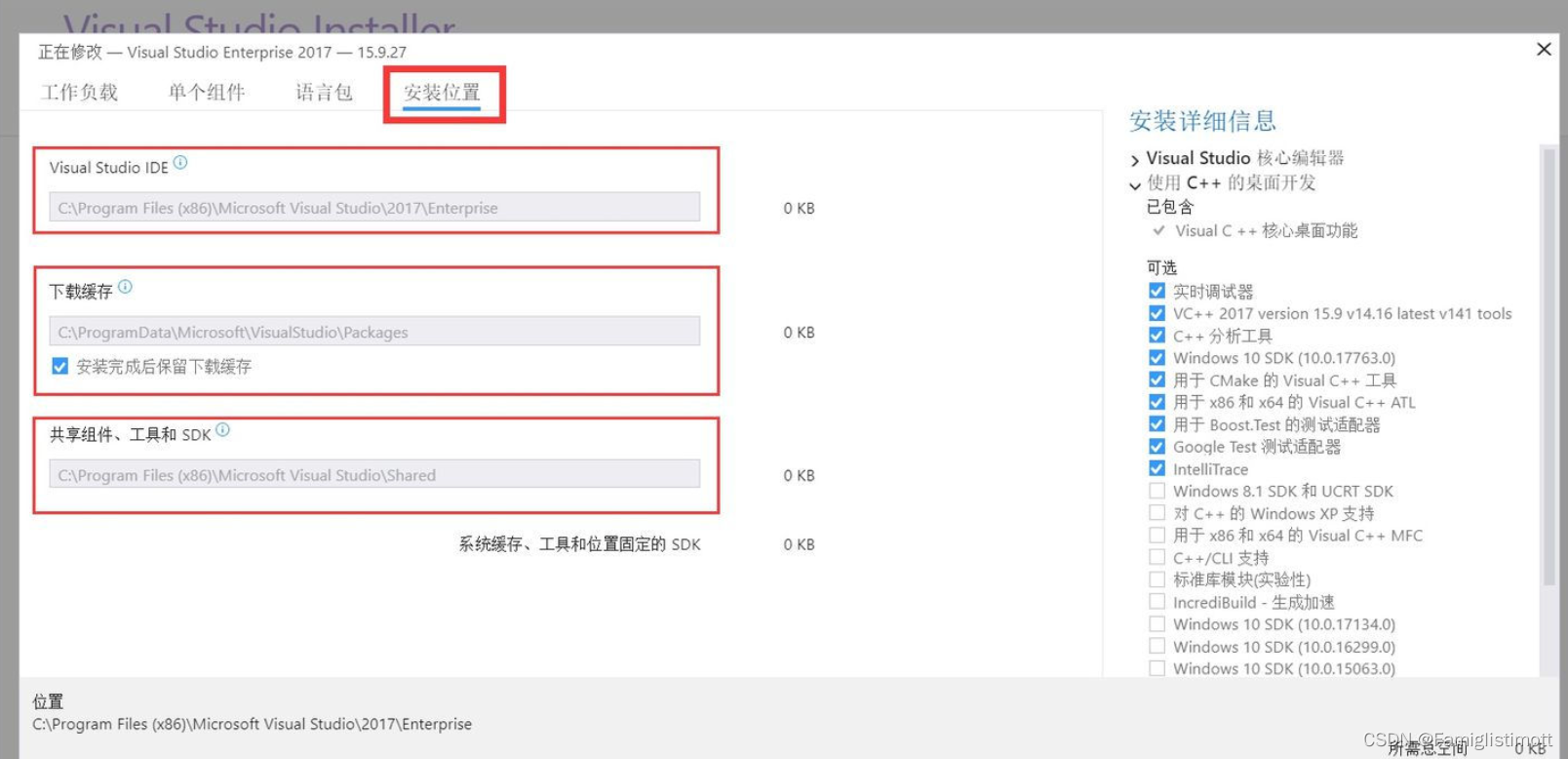Click the info icon next to 下载缓存
Viewport: 1568px width, 759px height.
(125, 287)
